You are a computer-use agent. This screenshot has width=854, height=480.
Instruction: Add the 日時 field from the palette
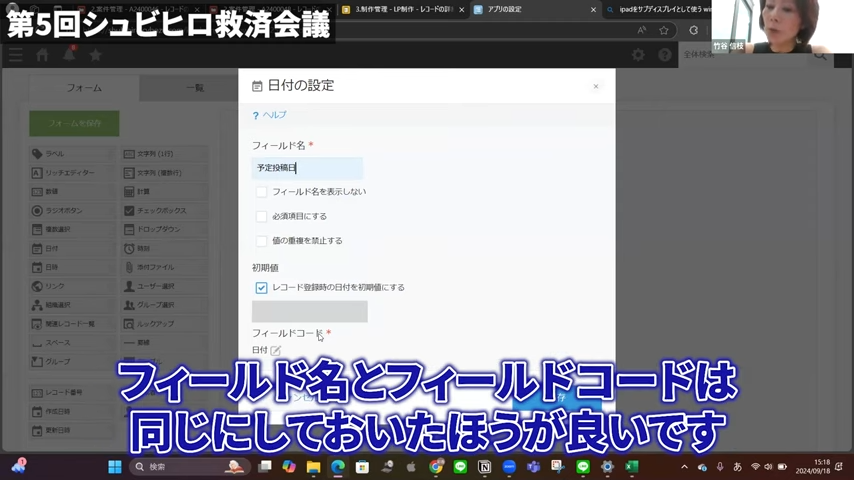click(72, 267)
